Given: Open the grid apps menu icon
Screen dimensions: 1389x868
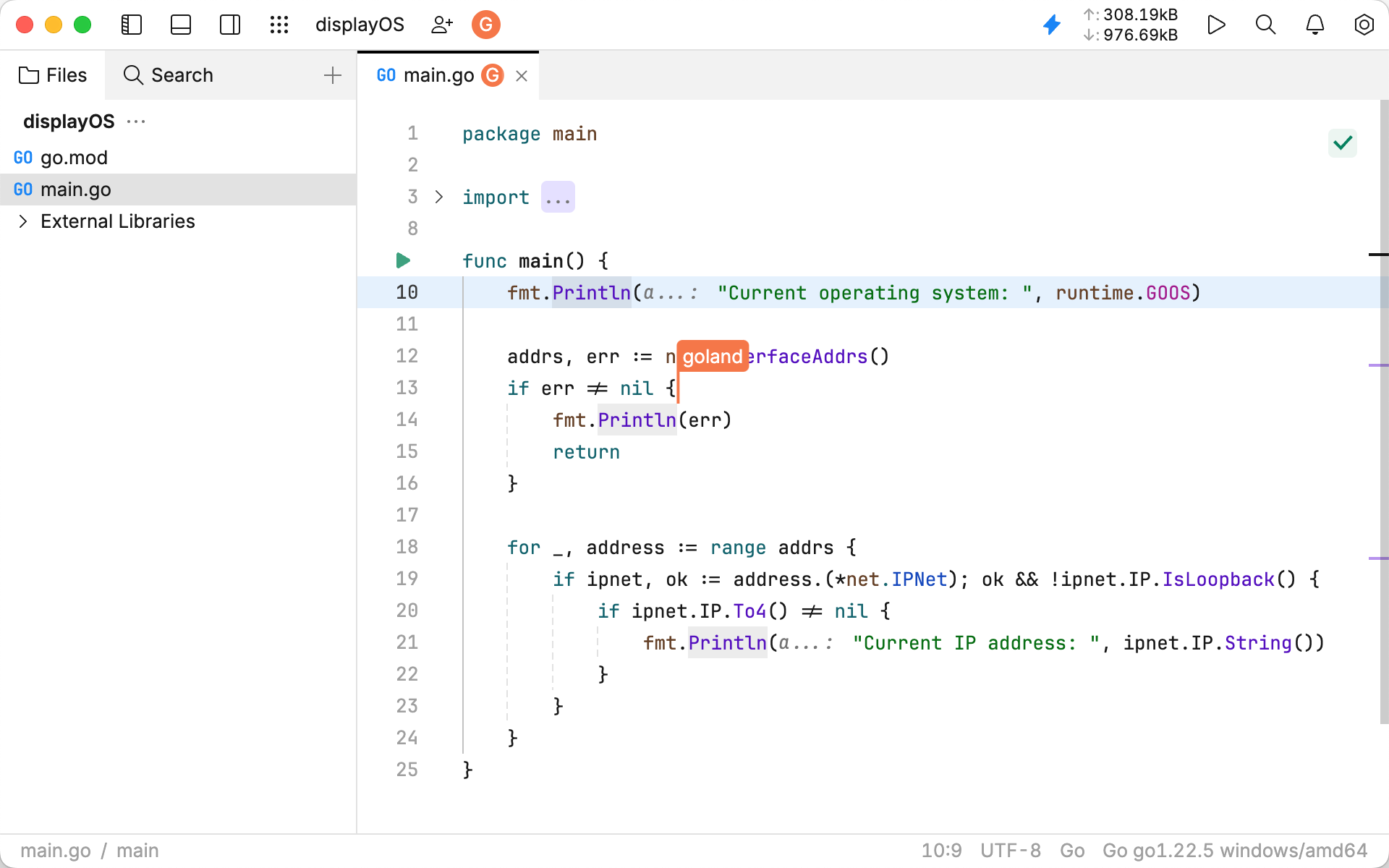Looking at the screenshot, I should pyautogui.click(x=279, y=25).
